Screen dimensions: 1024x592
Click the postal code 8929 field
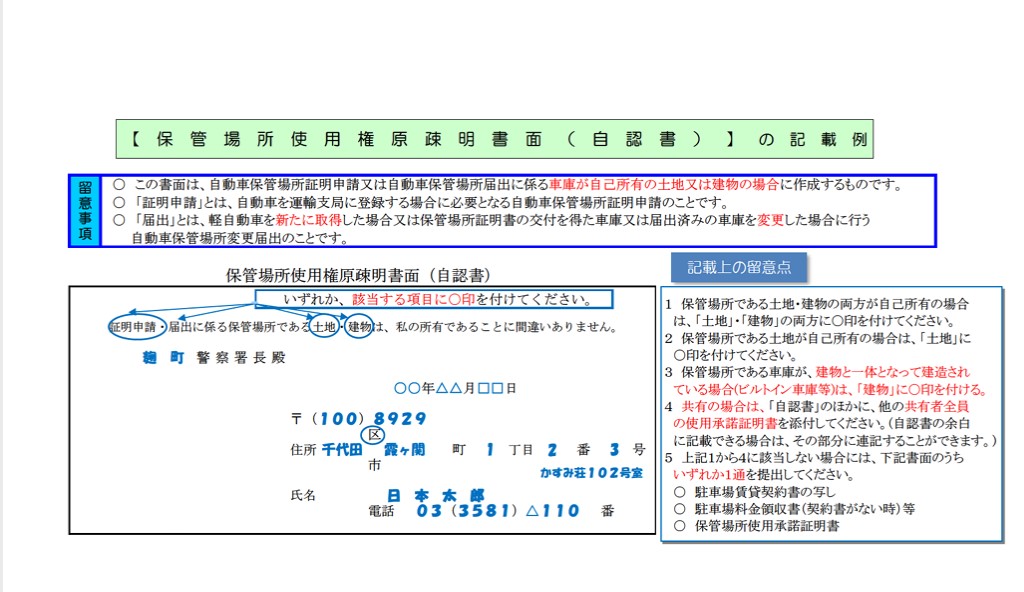point(400,419)
